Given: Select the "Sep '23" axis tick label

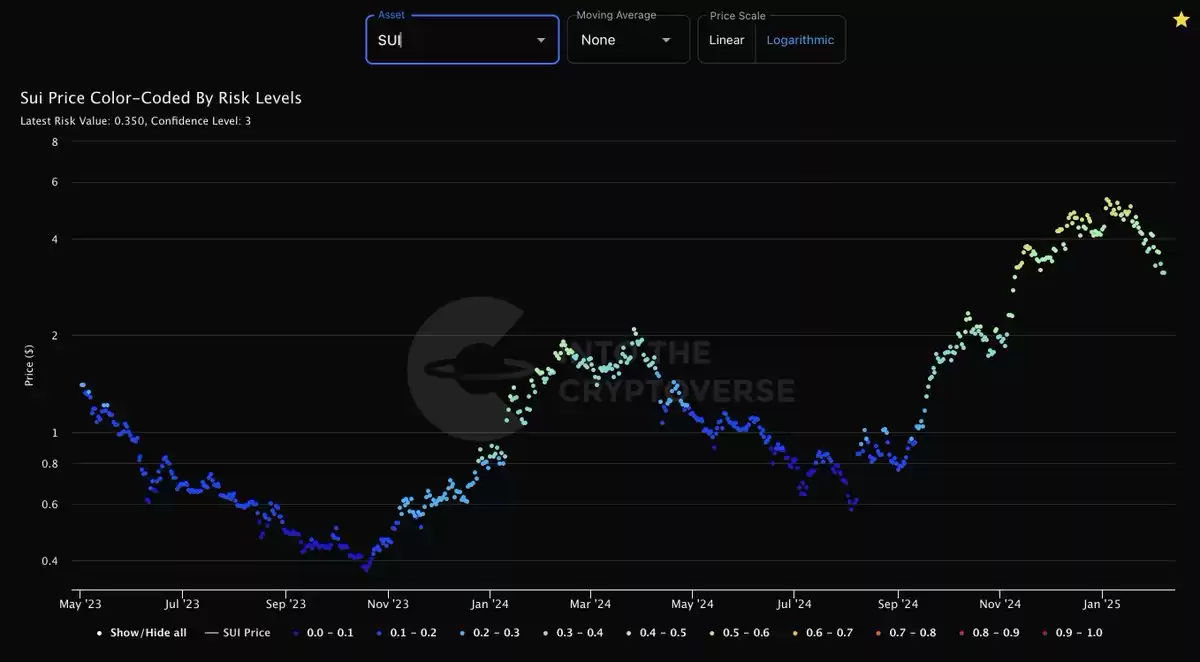Looking at the screenshot, I should pyautogui.click(x=286, y=604).
